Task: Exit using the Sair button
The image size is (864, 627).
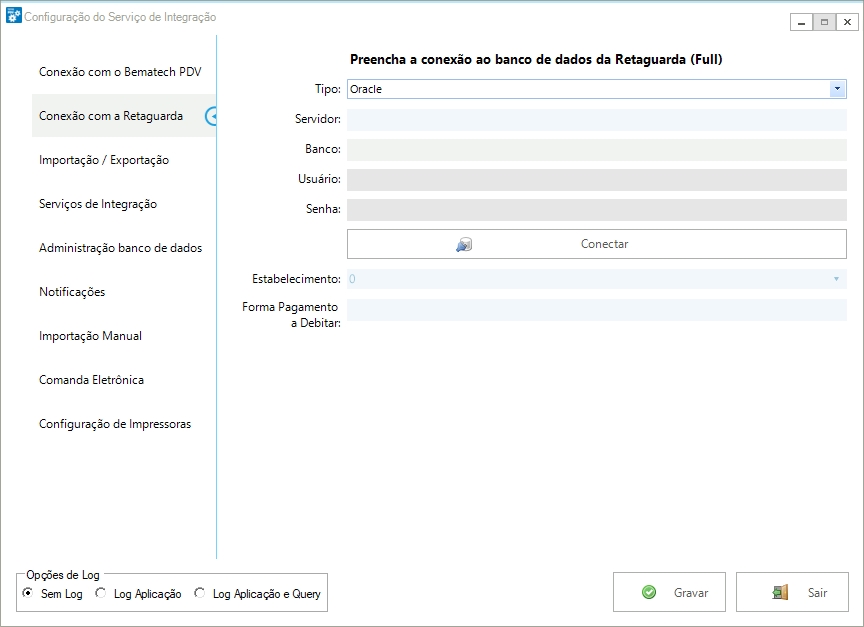Action: 792,592
